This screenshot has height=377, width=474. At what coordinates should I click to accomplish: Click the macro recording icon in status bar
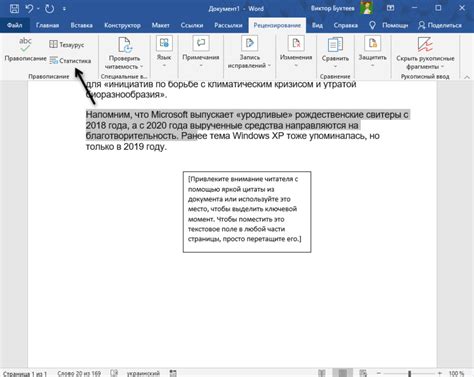(x=173, y=373)
